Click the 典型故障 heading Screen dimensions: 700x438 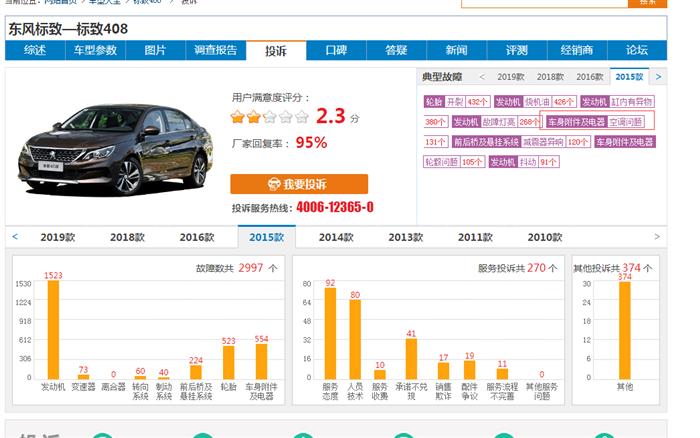pos(442,77)
